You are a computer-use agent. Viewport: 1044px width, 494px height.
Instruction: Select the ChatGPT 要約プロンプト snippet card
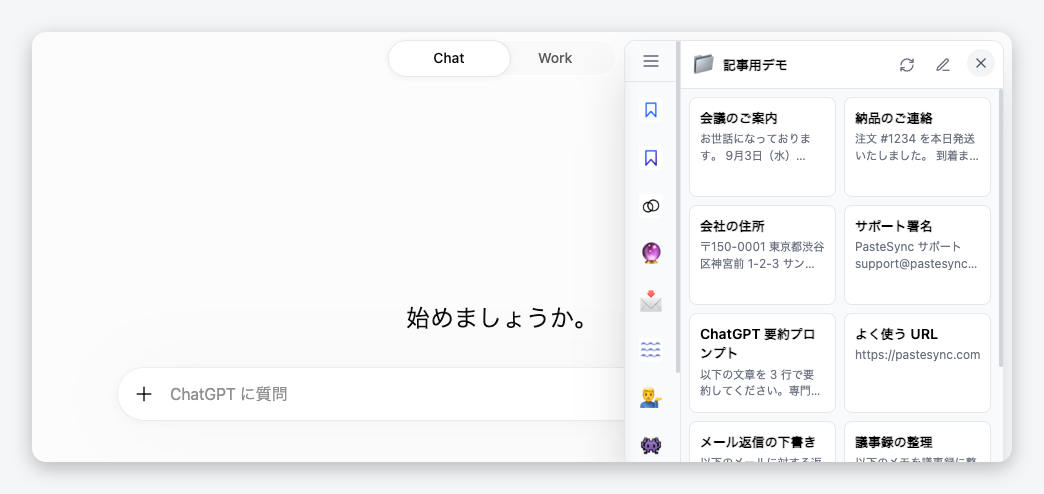pyautogui.click(x=762, y=363)
